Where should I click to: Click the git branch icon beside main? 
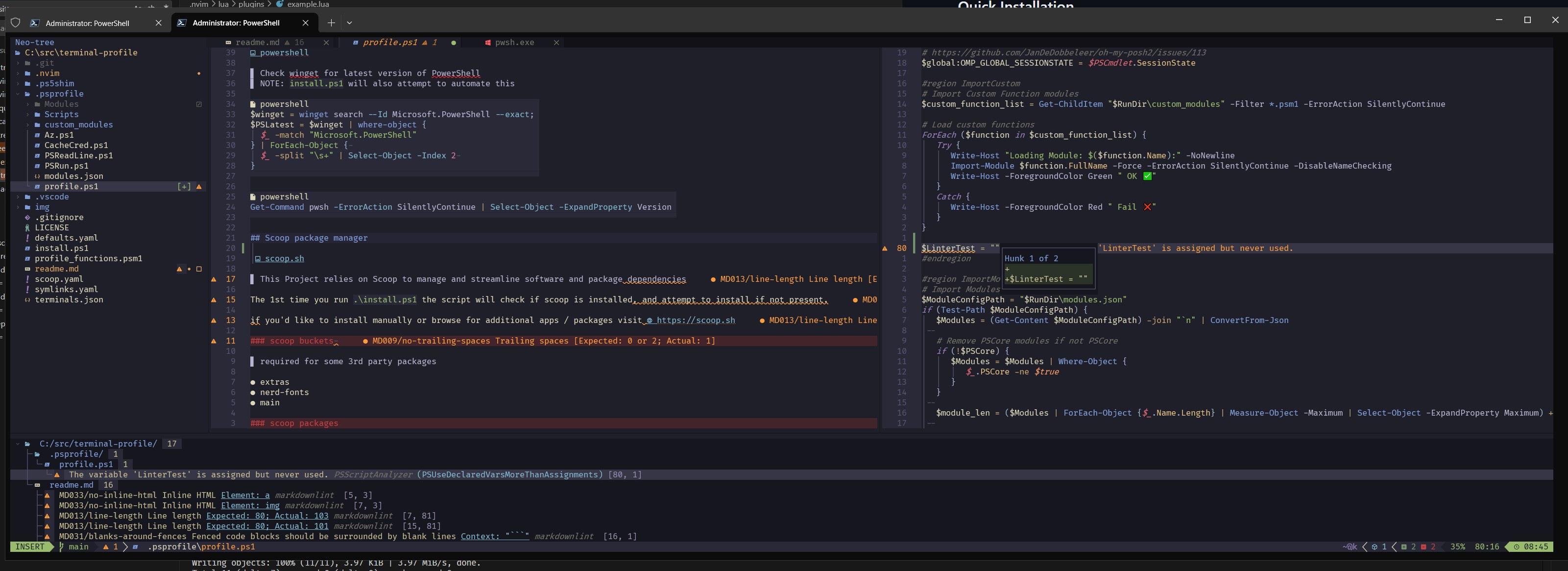coord(62,546)
